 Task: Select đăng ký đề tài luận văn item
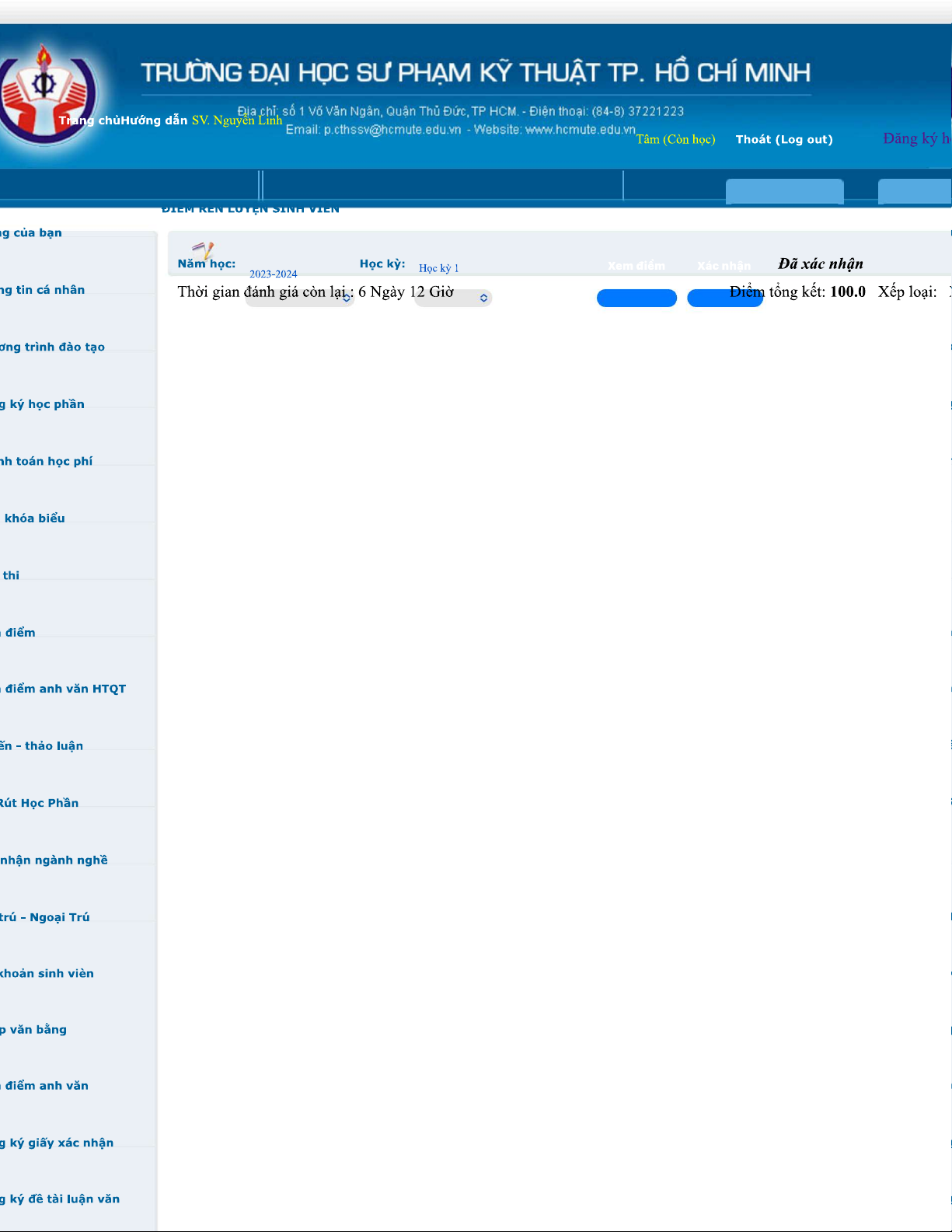(x=60, y=1199)
